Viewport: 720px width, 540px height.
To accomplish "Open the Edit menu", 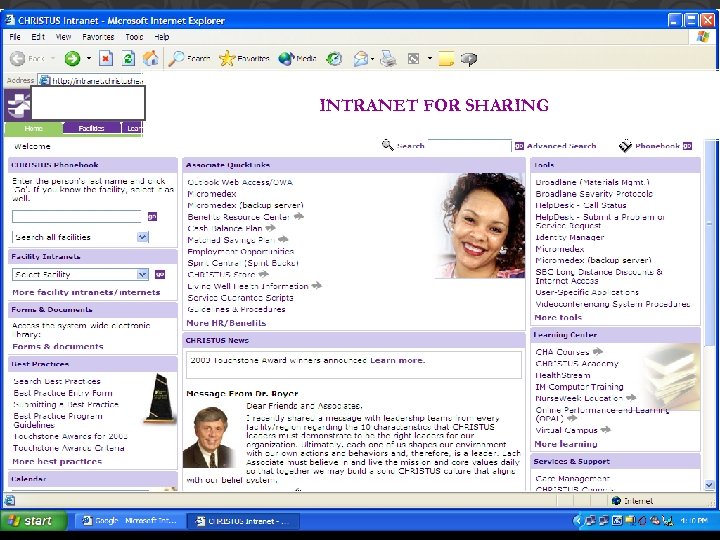I will point(38,37).
